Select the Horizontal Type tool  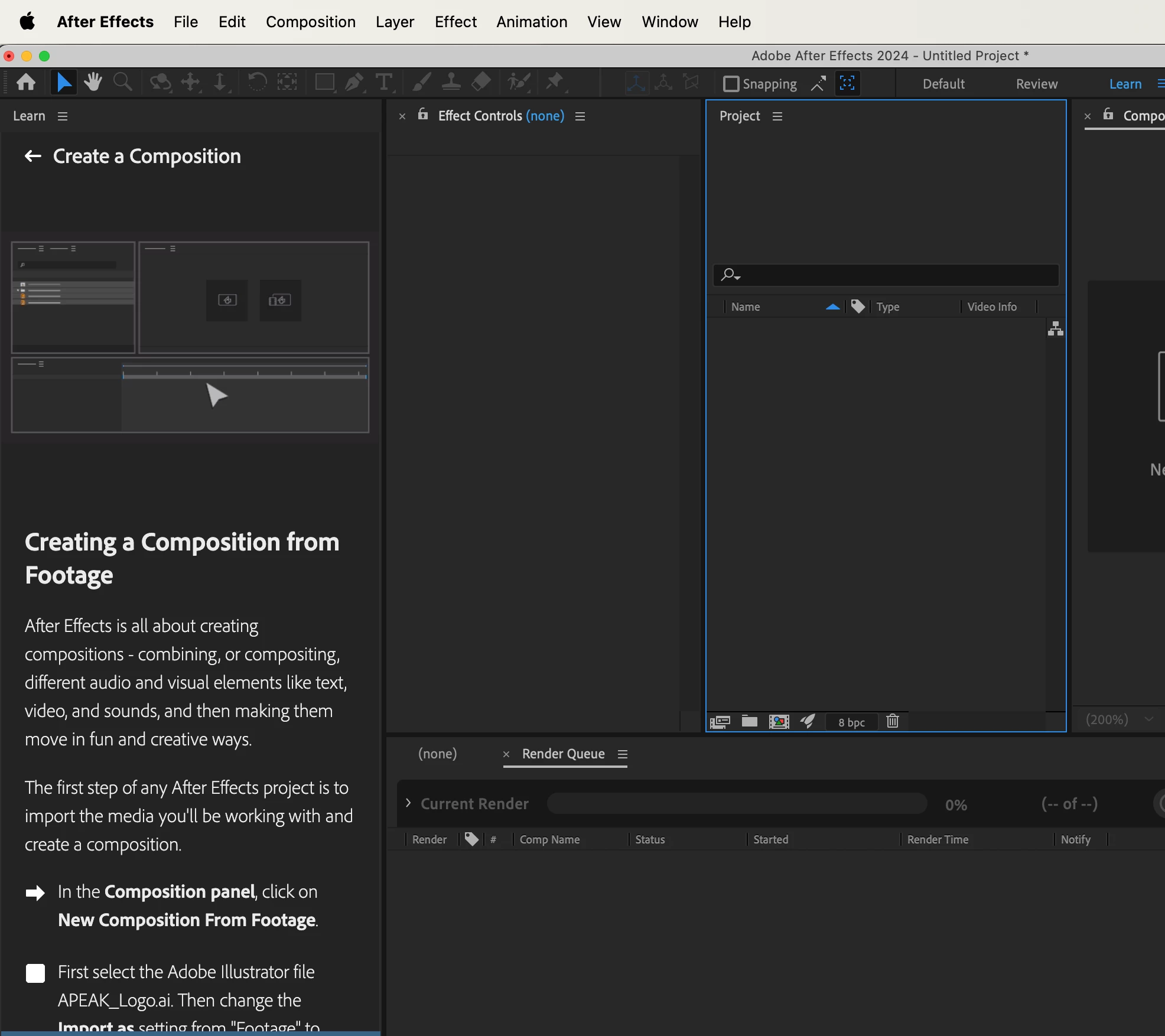(x=384, y=82)
